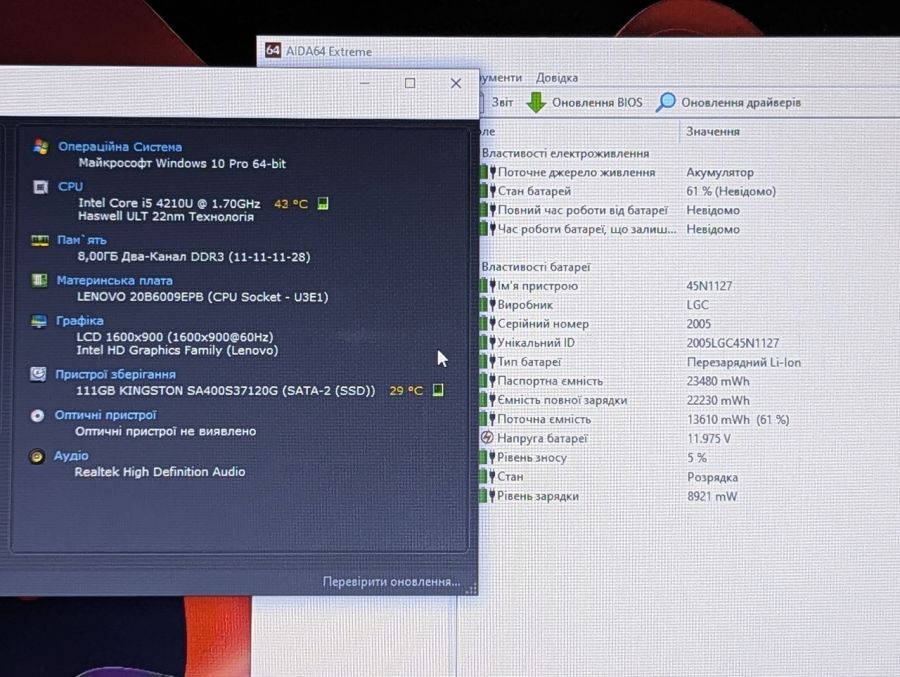900x677 pixels.
Task: Click the green SSD temperature indicator icon
Action: click(438, 390)
